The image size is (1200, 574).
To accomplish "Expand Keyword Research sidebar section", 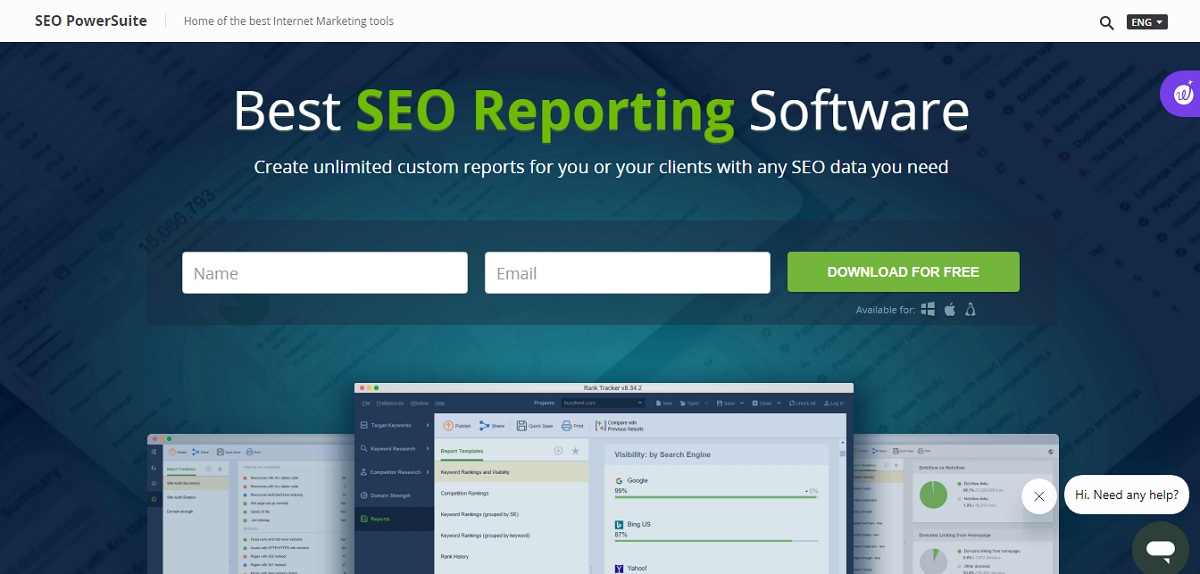I will point(394,449).
